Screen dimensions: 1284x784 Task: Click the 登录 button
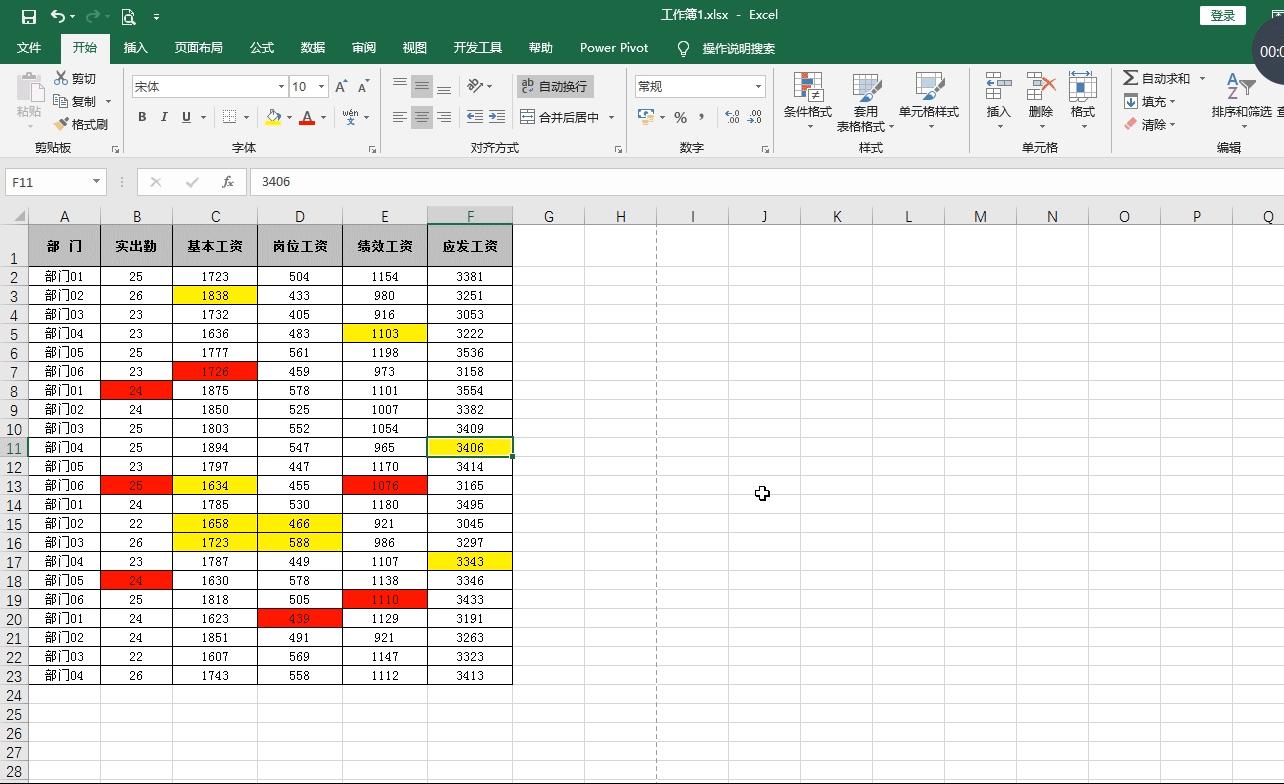(x=1221, y=16)
